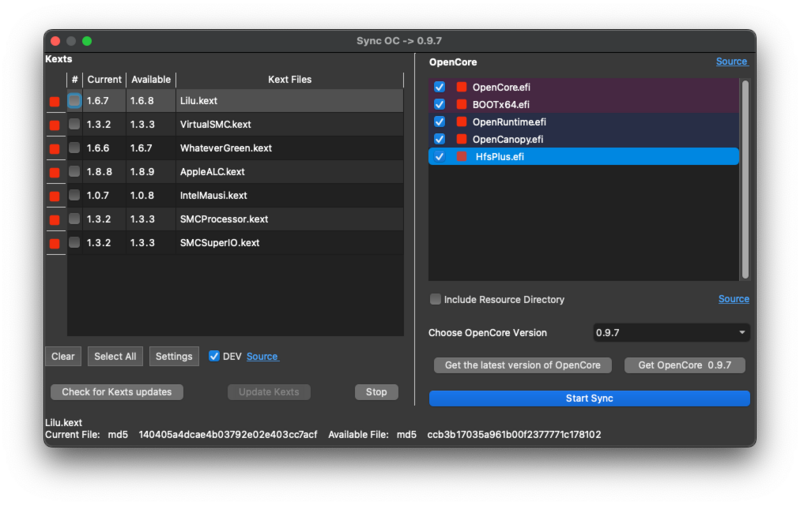The height and width of the screenshot is (505, 800).
Task: Click red status icon beside SMCSuperIO.kext
Action: (55, 243)
